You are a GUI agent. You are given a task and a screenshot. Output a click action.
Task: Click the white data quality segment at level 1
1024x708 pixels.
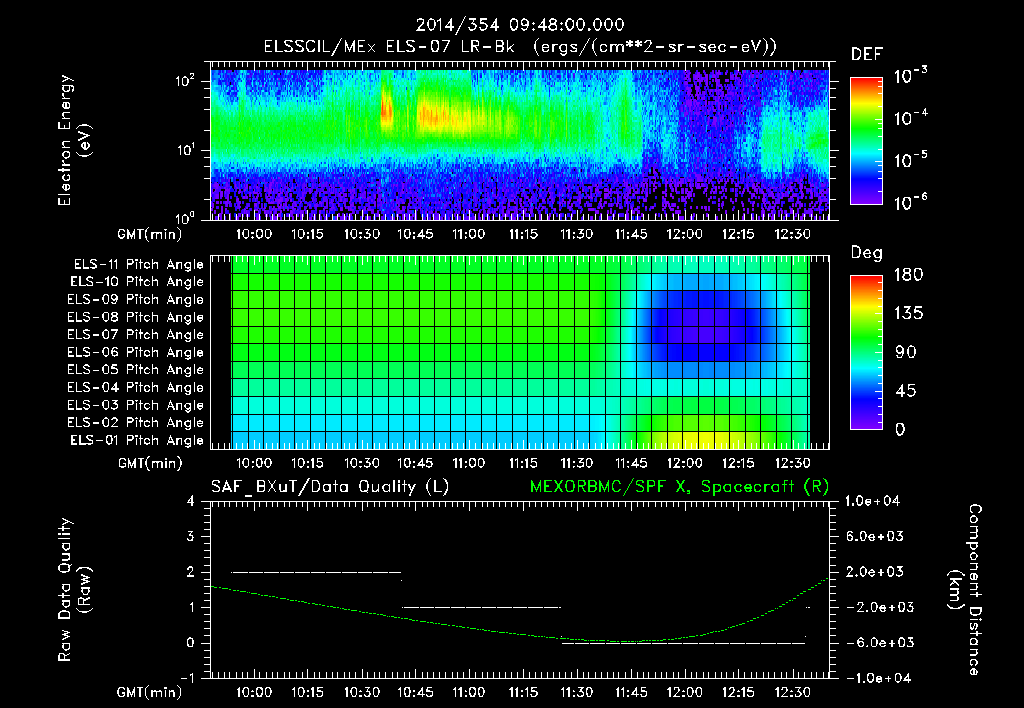coord(481,607)
